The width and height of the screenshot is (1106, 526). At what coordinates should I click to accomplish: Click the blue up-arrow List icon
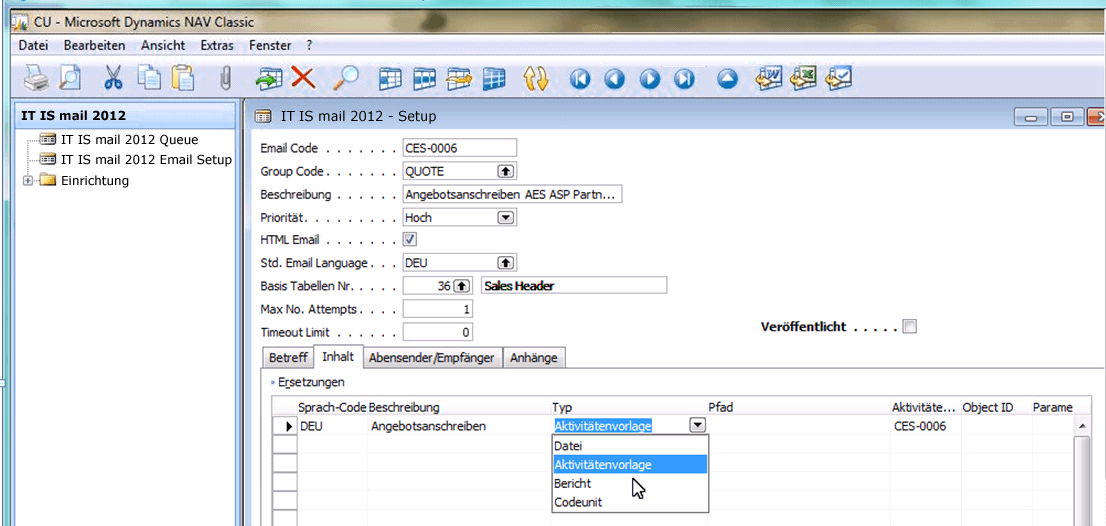[727, 78]
